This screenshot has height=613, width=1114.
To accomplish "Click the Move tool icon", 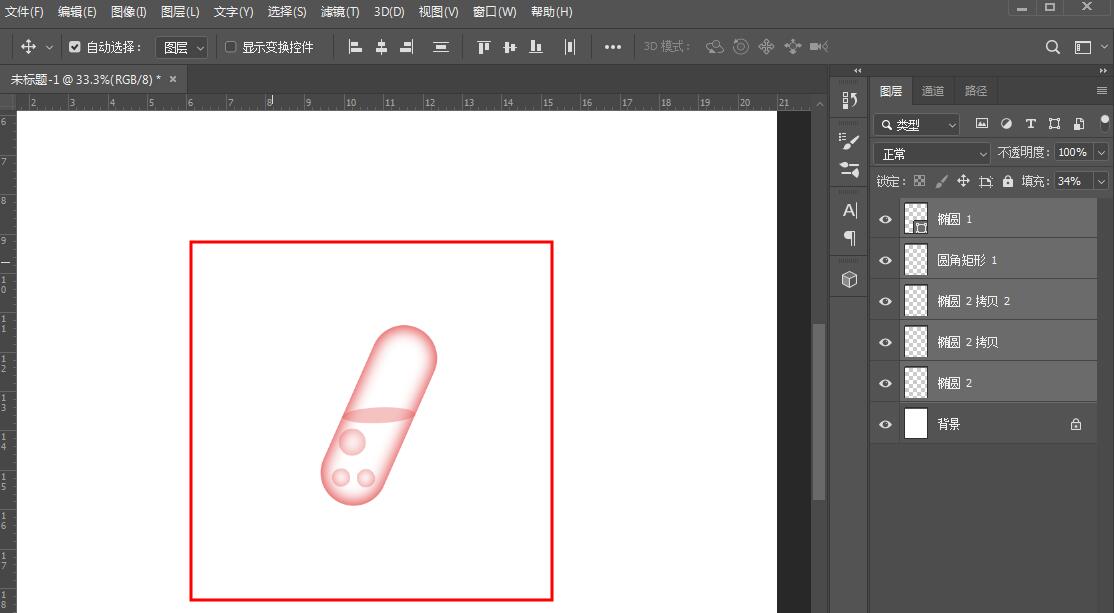I will [30, 46].
